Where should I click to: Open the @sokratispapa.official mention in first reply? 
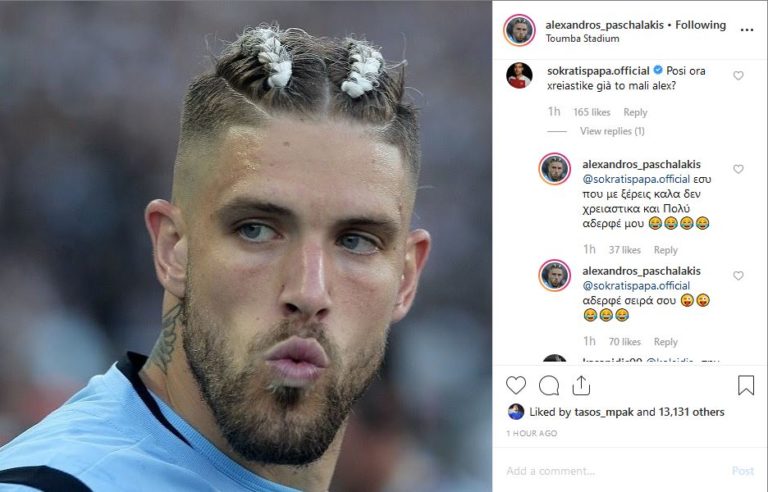coord(636,179)
